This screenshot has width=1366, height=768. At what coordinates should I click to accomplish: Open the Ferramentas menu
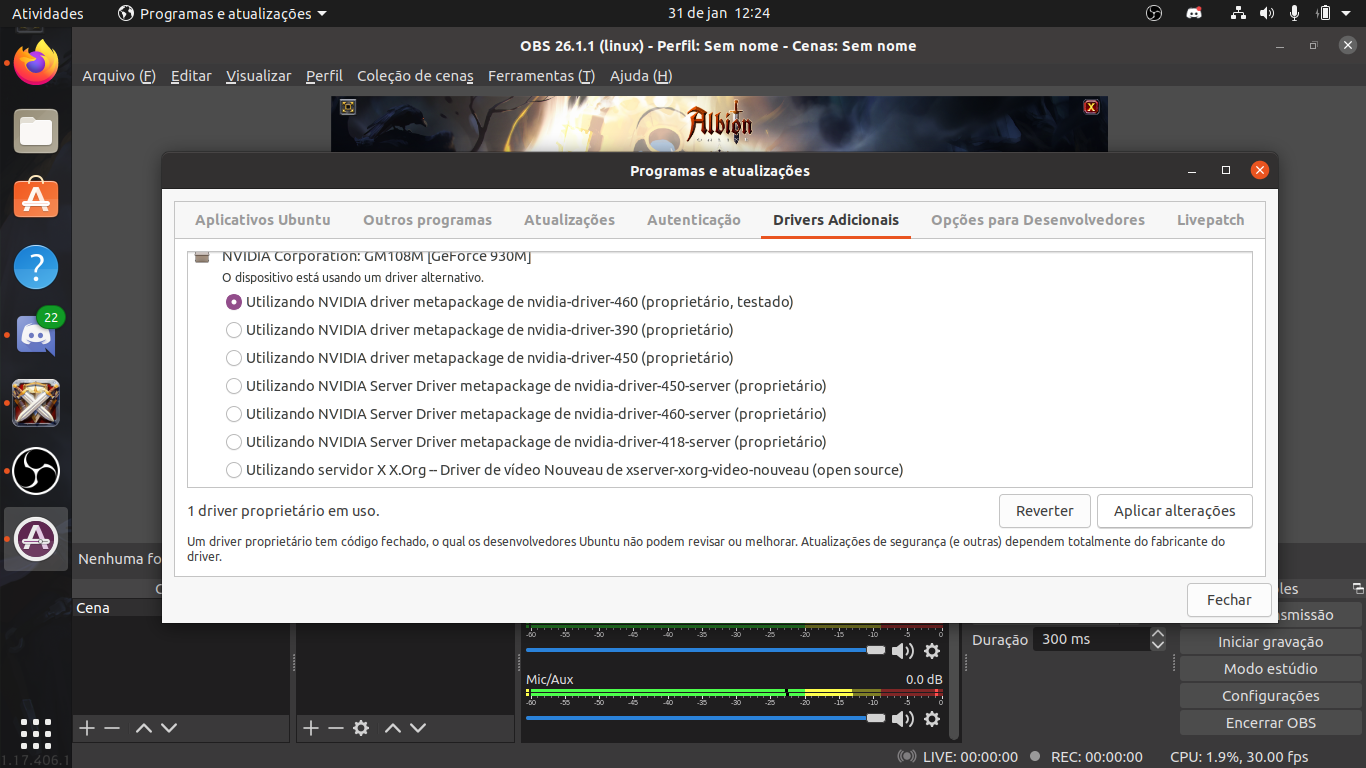tap(541, 76)
